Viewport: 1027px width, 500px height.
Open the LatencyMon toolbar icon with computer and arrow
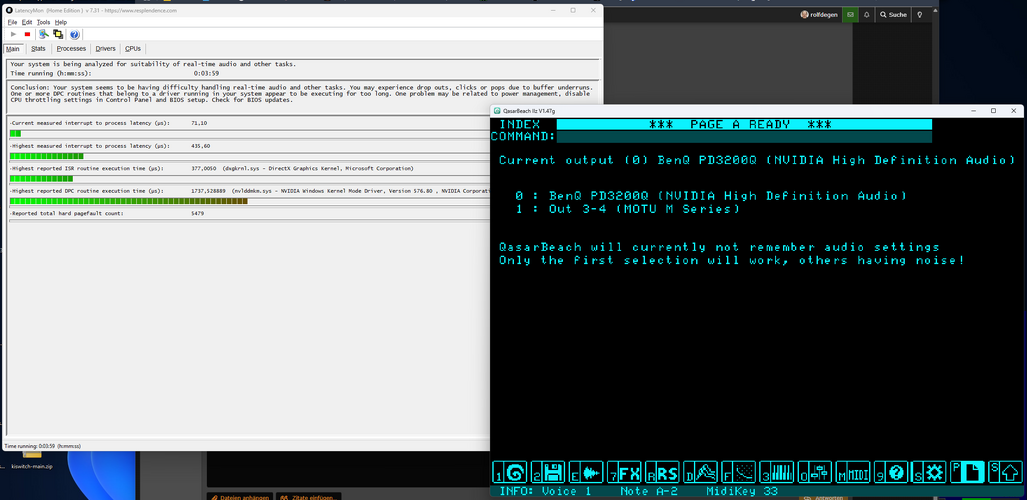(x=44, y=34)
